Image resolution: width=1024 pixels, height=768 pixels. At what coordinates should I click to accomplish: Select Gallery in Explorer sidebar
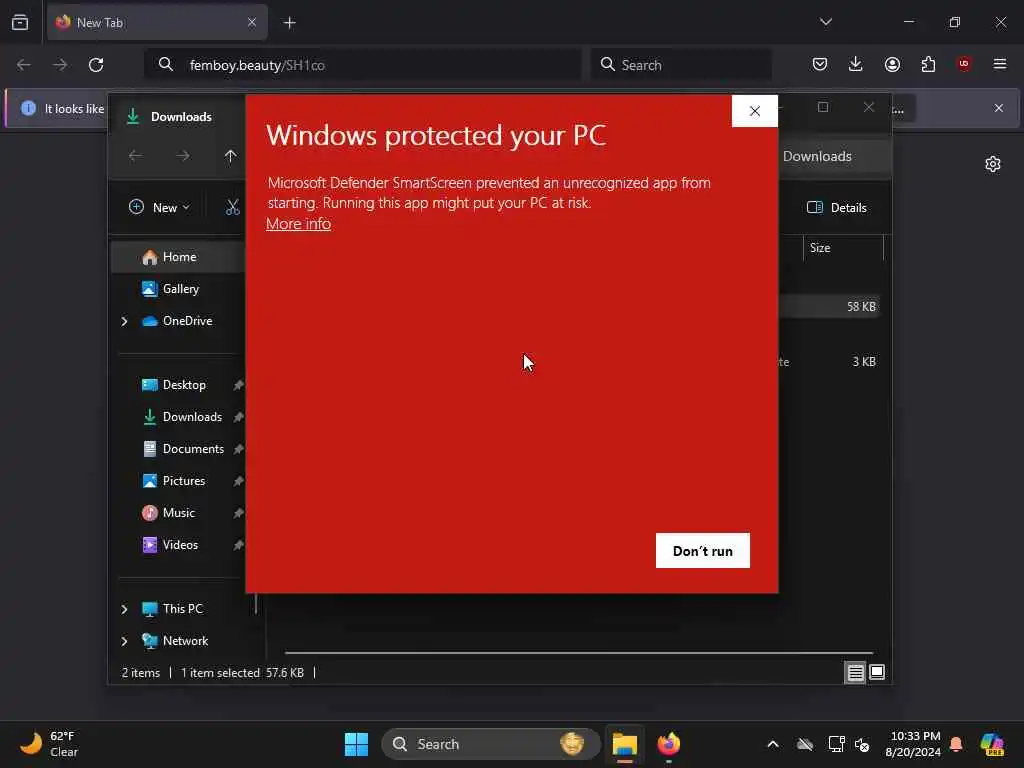[x=178, y=289]
